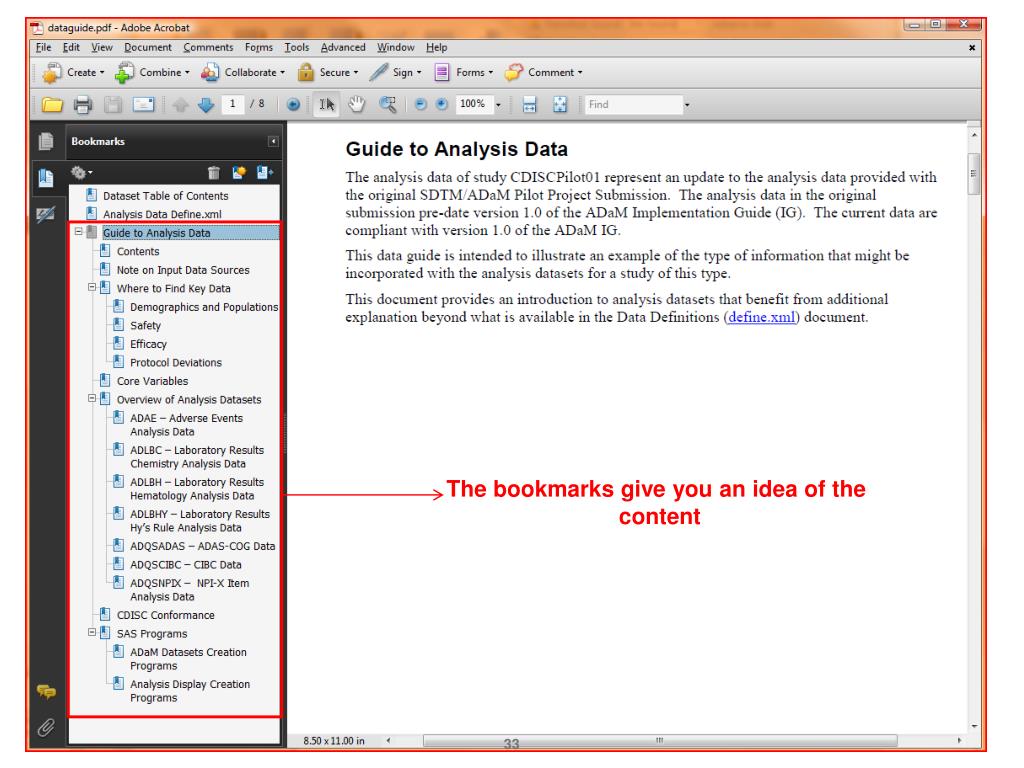The width and height of the screenshot is (1024, 768).
Task: Click the Forms toolbar icon
Action: click(442, 72)
